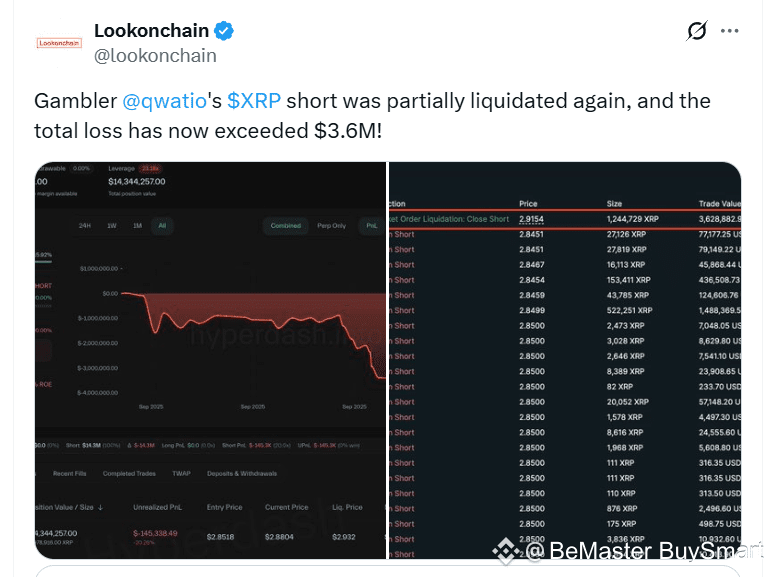Click the highlighted 2.9154 liquidation price
The width and height of the screenshot is (771, 577).
(x=532, y=219)
